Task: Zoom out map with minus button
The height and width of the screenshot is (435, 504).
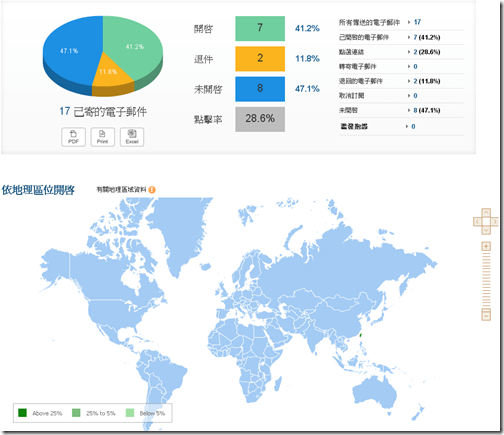Action: pos(486,315)
